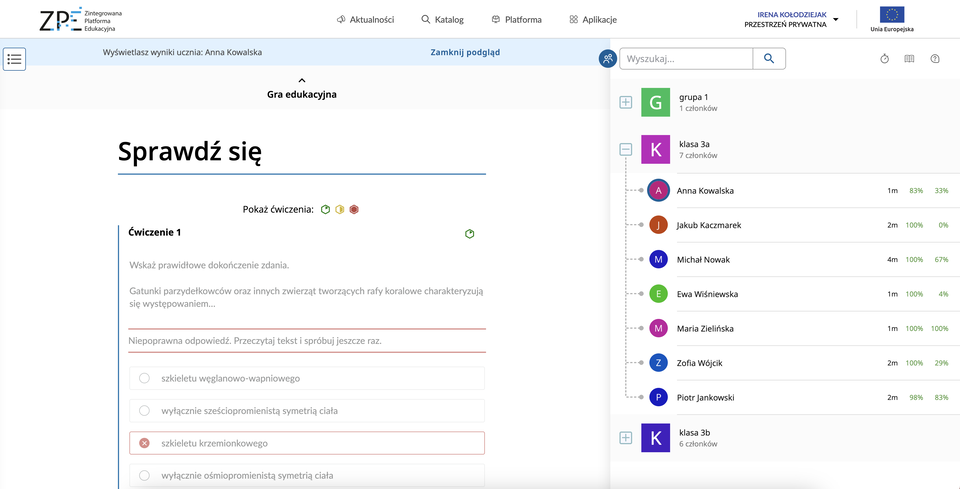Open the help question mark icon
The image size is (960, 489).
(935, 59)
